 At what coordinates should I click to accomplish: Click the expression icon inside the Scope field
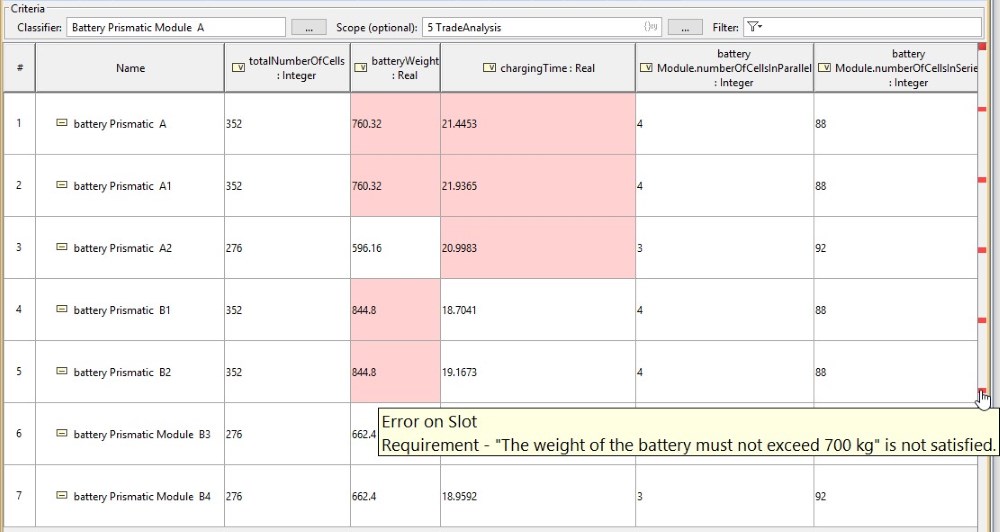click(x=651, y=27)
